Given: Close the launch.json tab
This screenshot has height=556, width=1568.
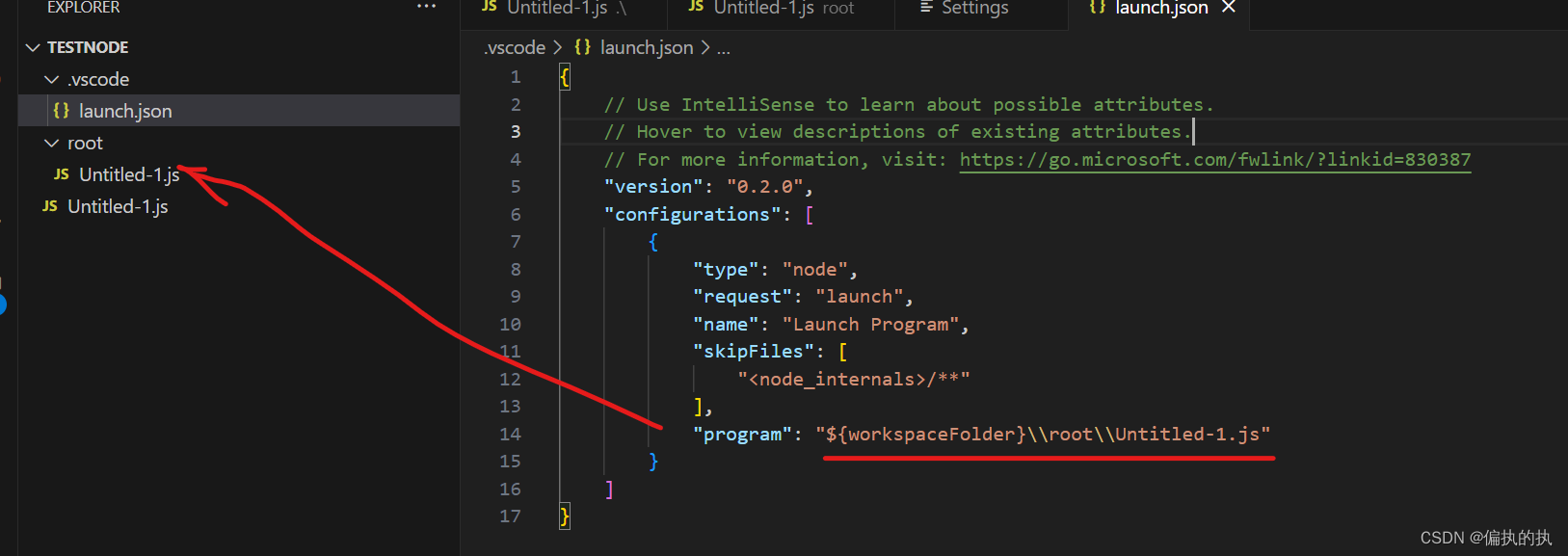Looking at the screenshot, I should click(x=1229, y=7).
